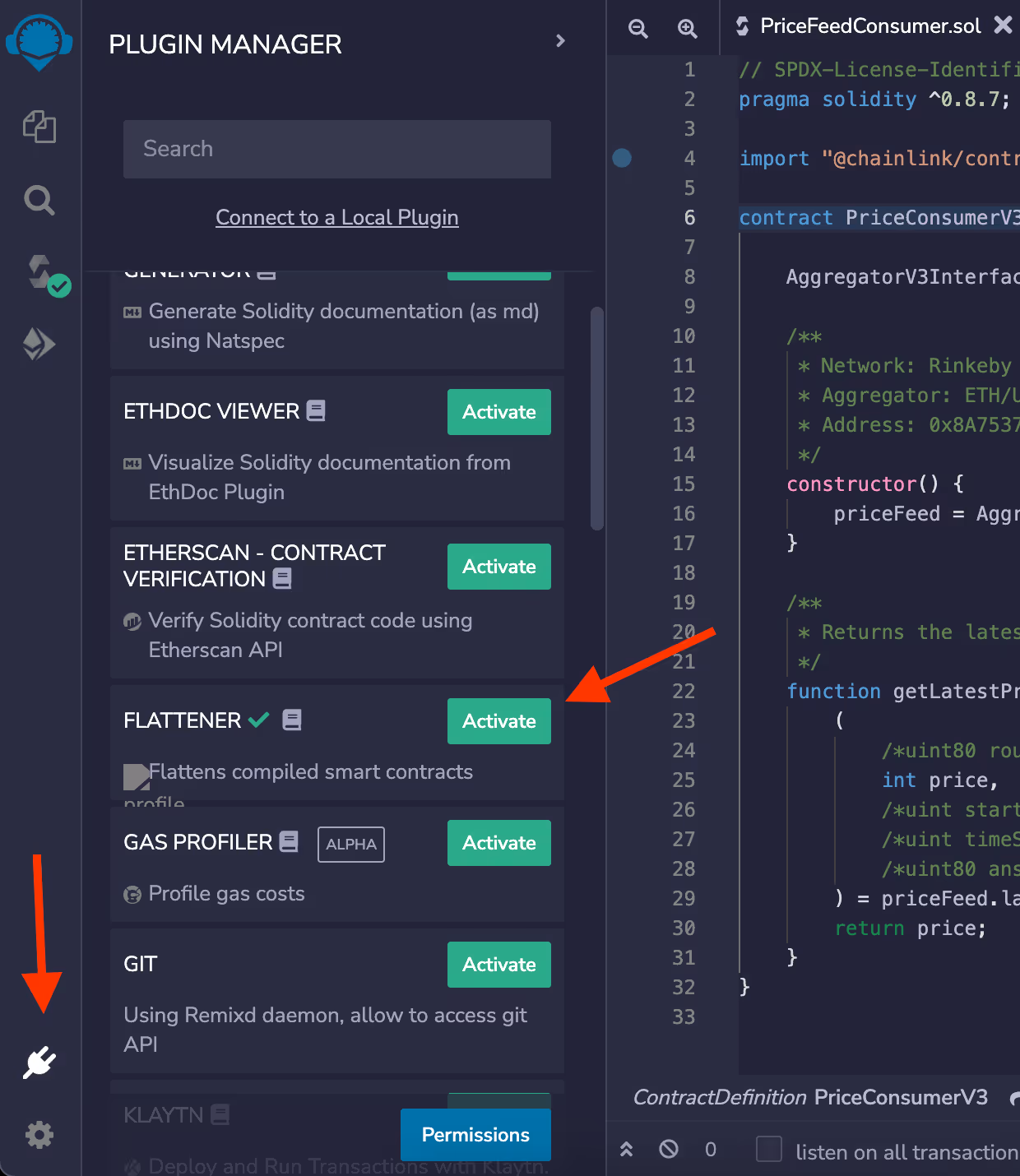The width and height of the screenshot is (1020, 1176).
Task: Click "Profile gas costs" description
Action: click(226, 893)
